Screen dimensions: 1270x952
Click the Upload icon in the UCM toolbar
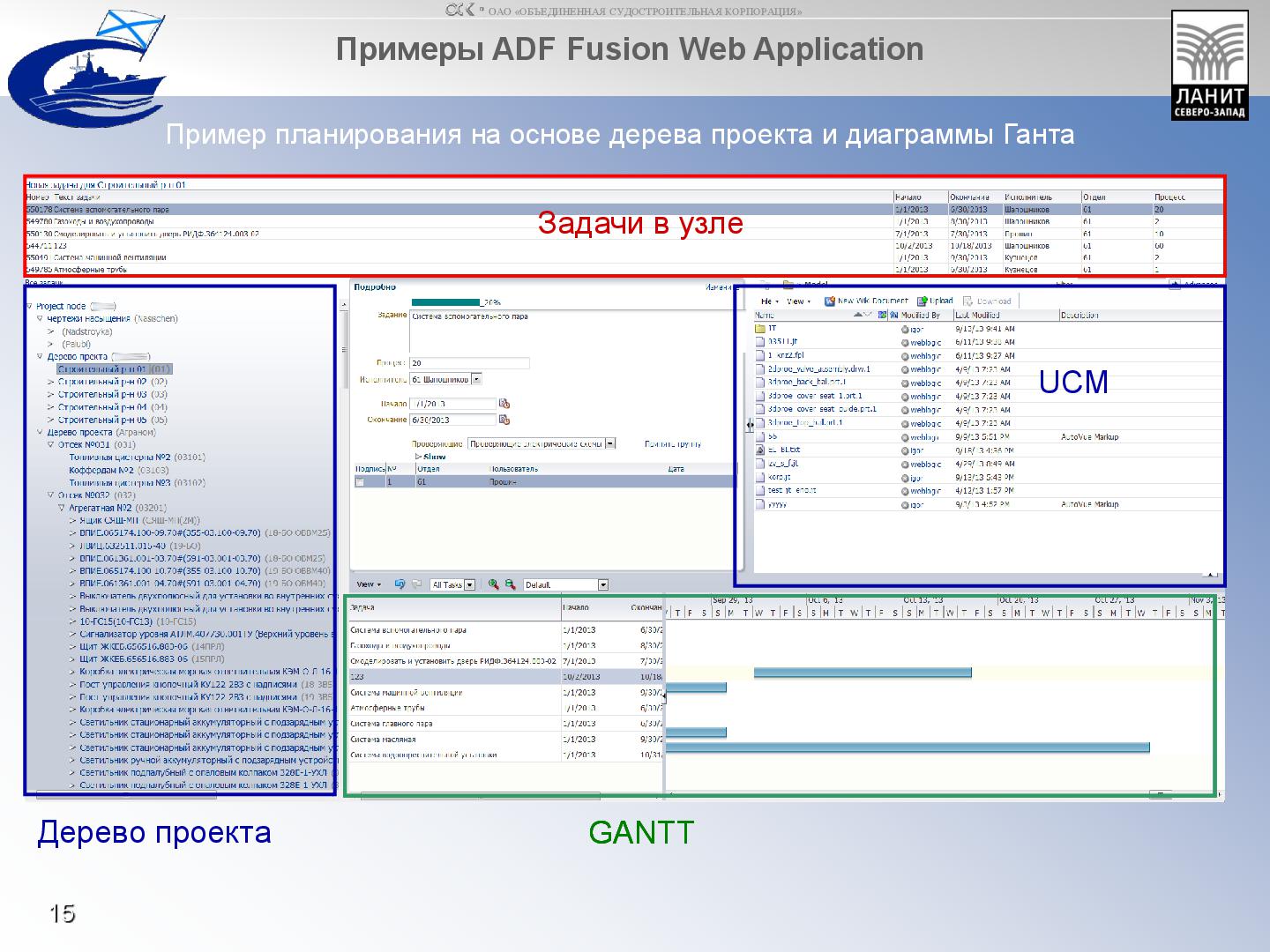(921, 301)
